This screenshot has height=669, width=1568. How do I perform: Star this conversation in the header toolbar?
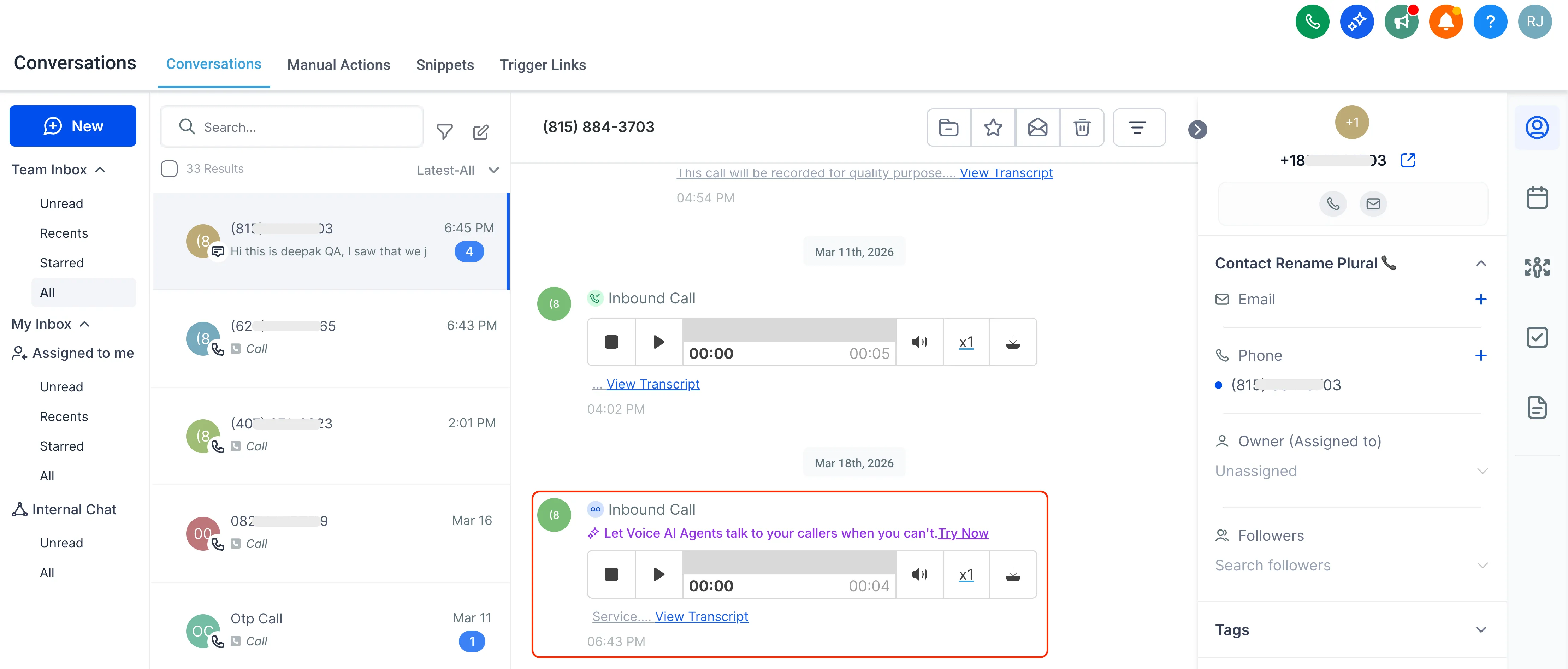click(x=993, y=128)
